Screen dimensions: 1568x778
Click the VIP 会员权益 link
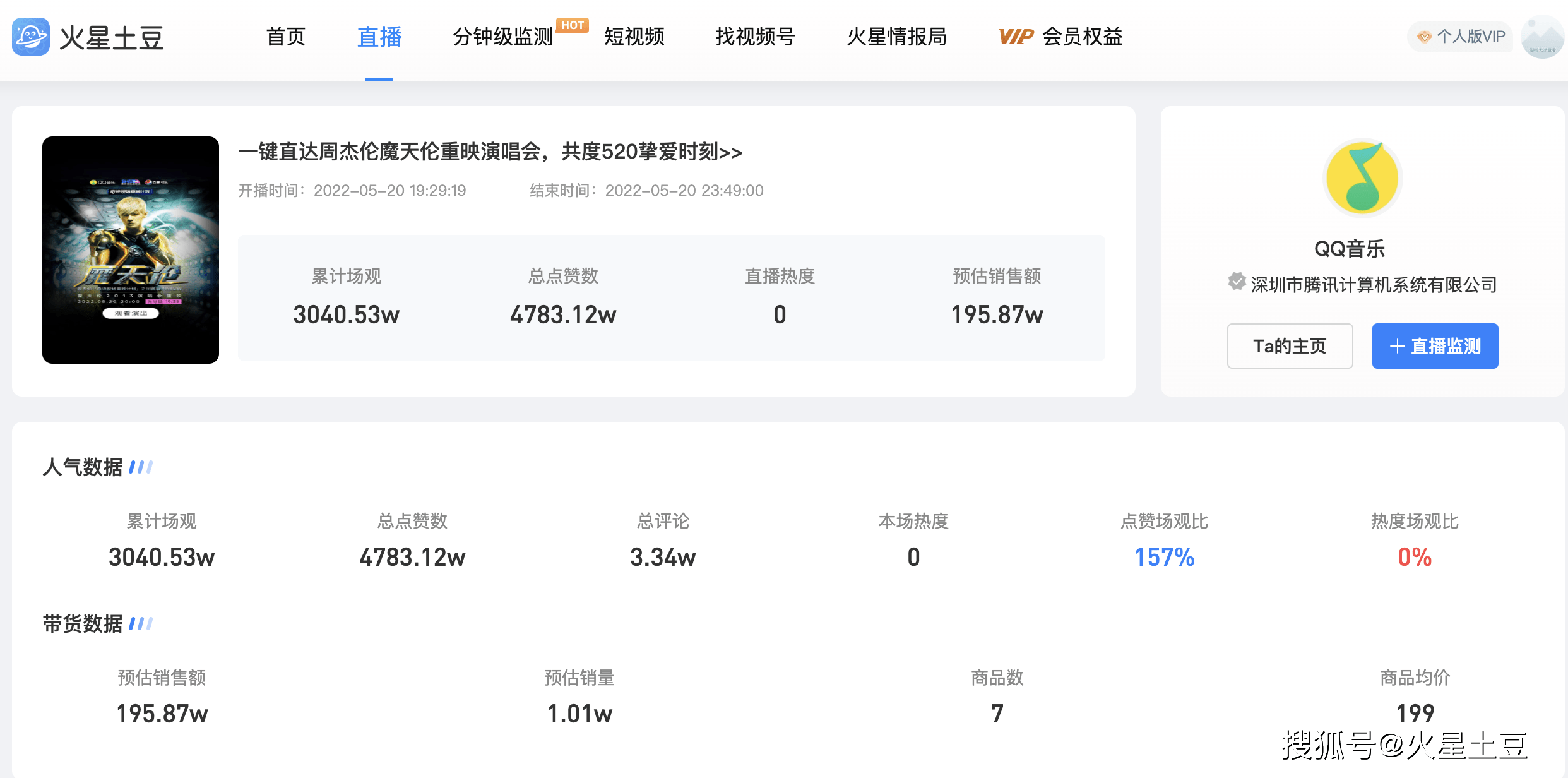(1060, 37)
